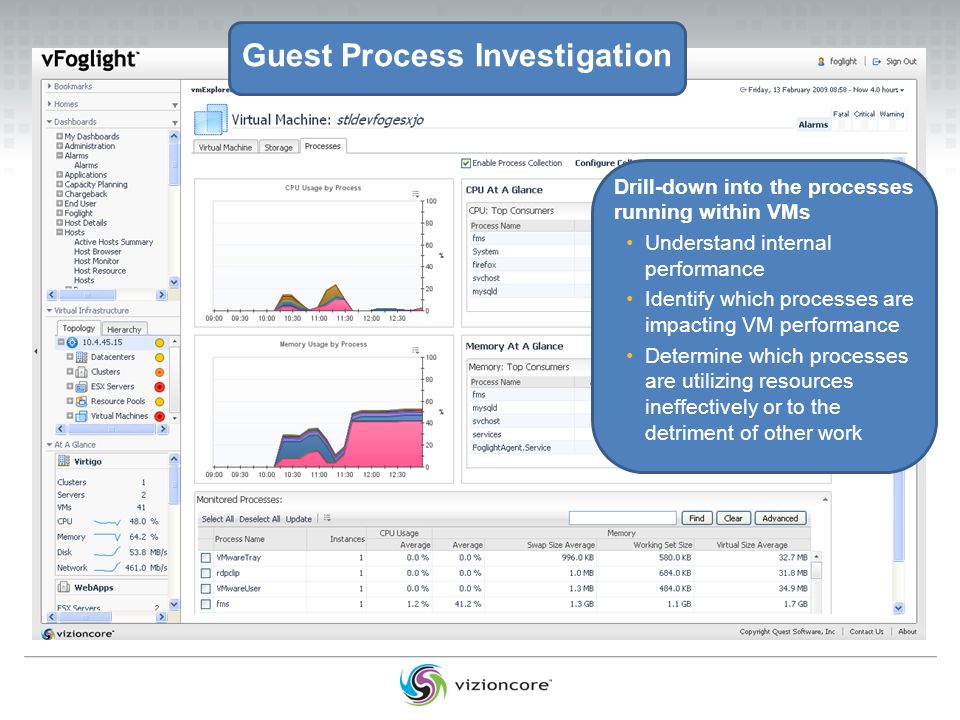Click the Find button
The height and width of the screenshot is (720, 960).
pyautogui.click(x=697, y=518)
